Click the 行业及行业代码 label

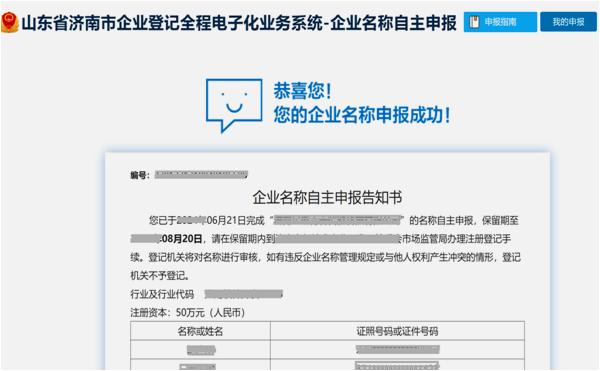162,294
